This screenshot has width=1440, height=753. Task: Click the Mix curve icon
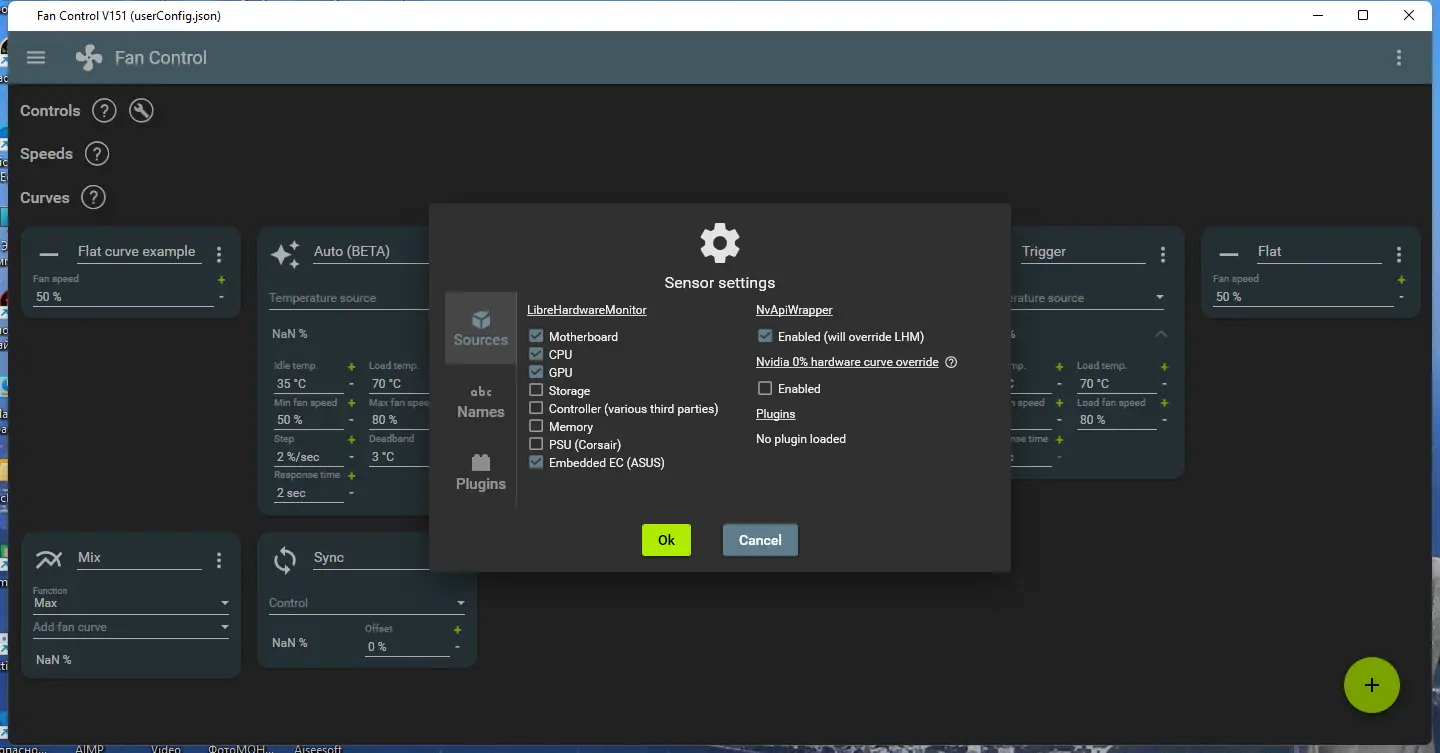[48, 560]
